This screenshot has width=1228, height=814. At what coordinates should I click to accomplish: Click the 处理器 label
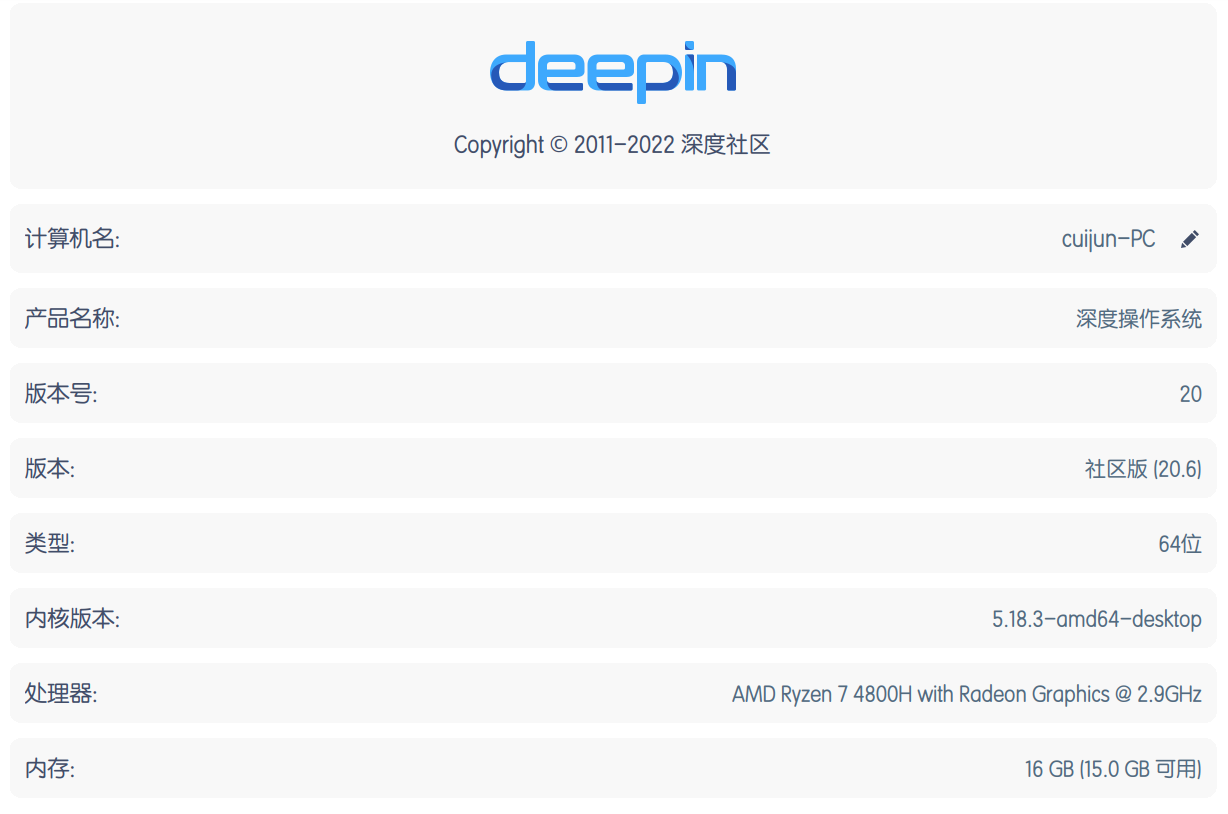[x=61, y=694]
